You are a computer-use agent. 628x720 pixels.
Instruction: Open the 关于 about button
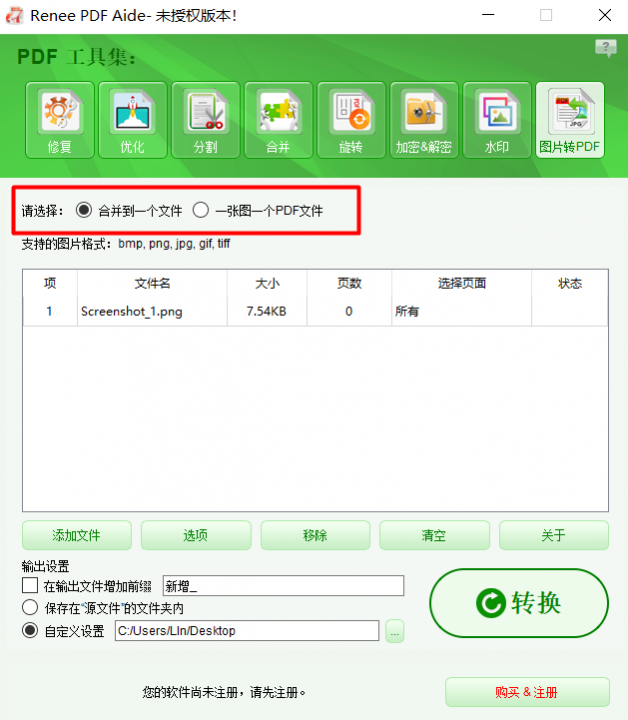[554, 535]
